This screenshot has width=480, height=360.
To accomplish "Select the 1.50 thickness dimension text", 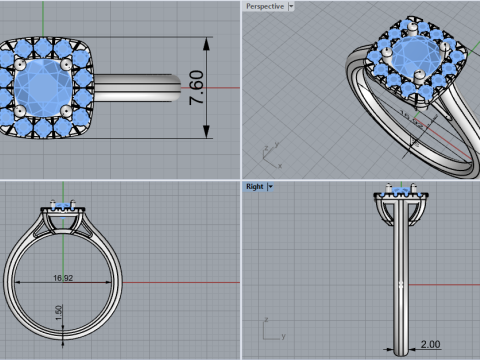I will click(x=58, y=313).
